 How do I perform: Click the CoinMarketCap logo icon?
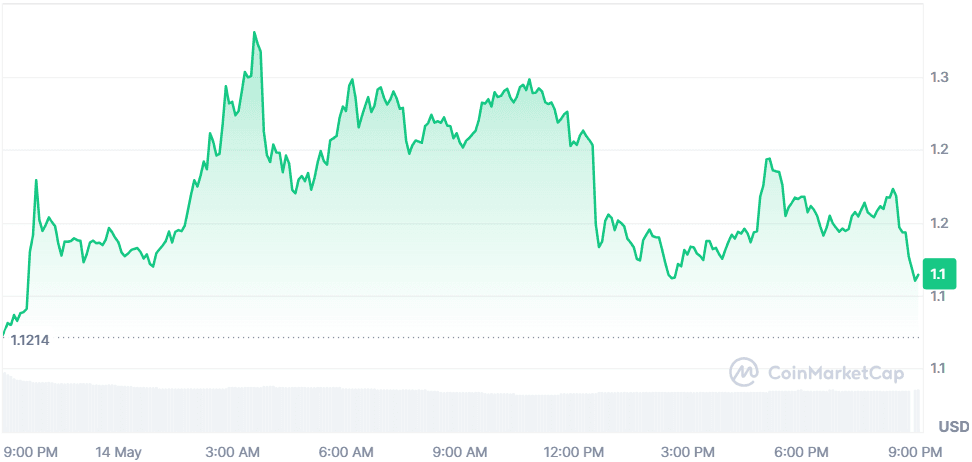pos(744,373)
